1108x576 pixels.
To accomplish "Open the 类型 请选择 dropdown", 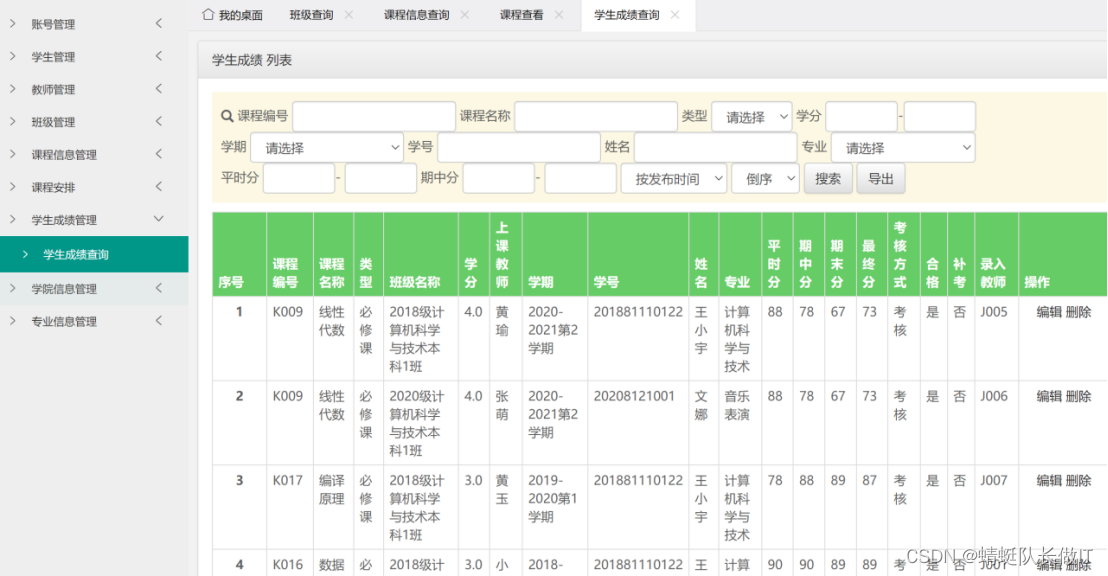I will [752, 116].
